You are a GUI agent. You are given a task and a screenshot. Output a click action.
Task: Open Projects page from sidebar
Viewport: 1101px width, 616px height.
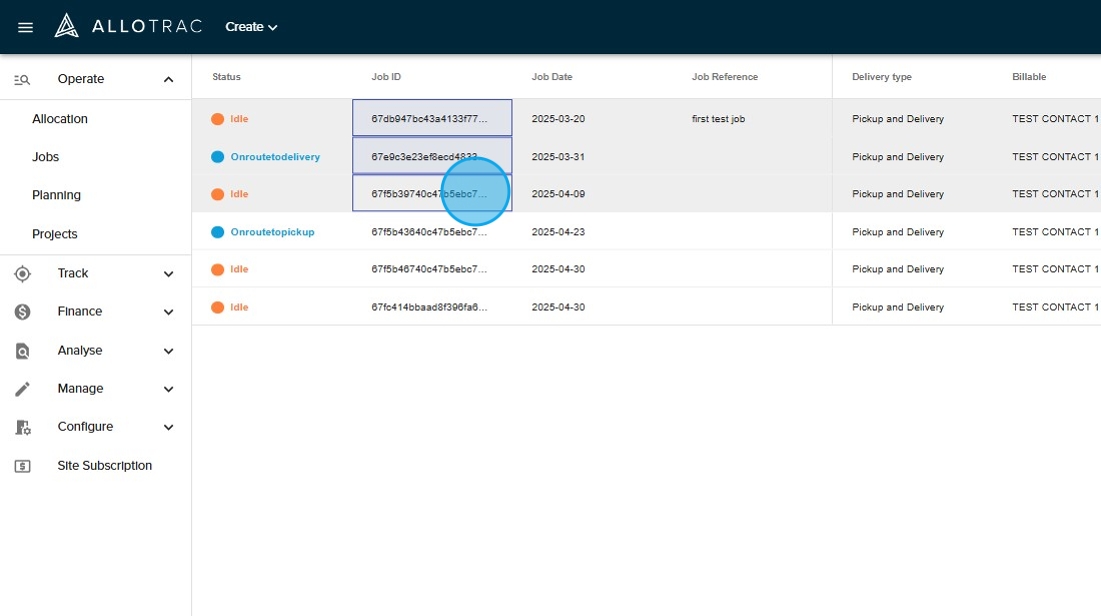pyautogui.click(x=55, y=234)
